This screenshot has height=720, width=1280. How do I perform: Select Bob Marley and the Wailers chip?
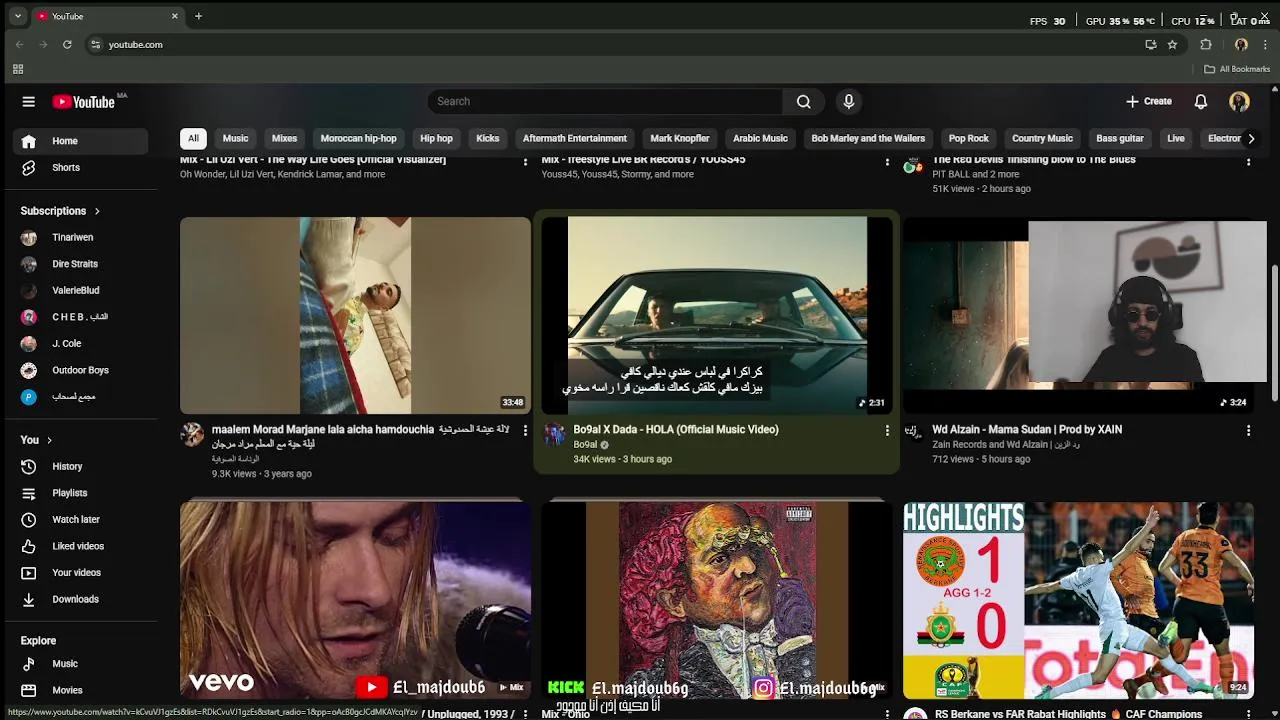point(868,138)
